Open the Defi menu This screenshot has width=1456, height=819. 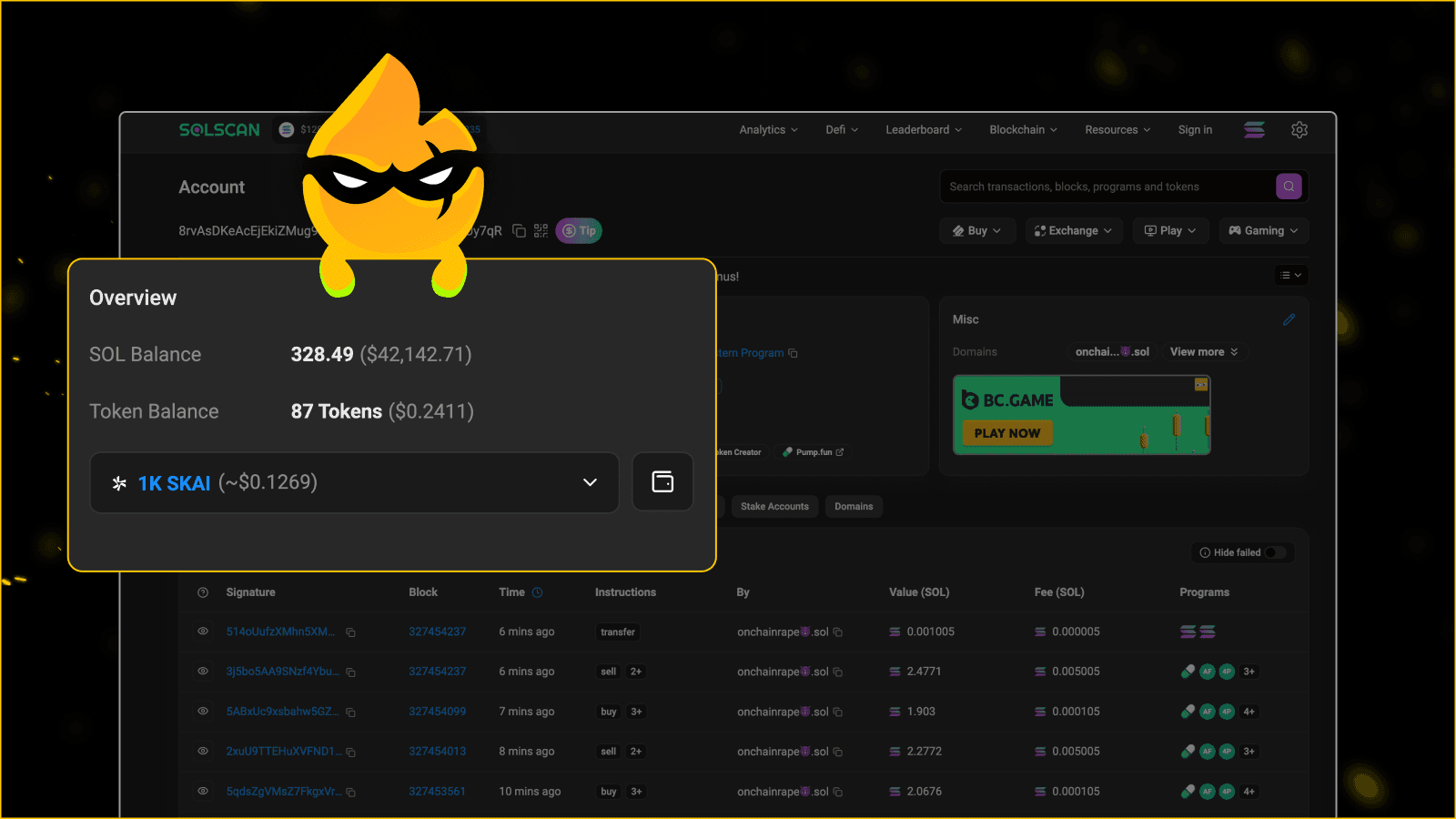pos(842,130)
